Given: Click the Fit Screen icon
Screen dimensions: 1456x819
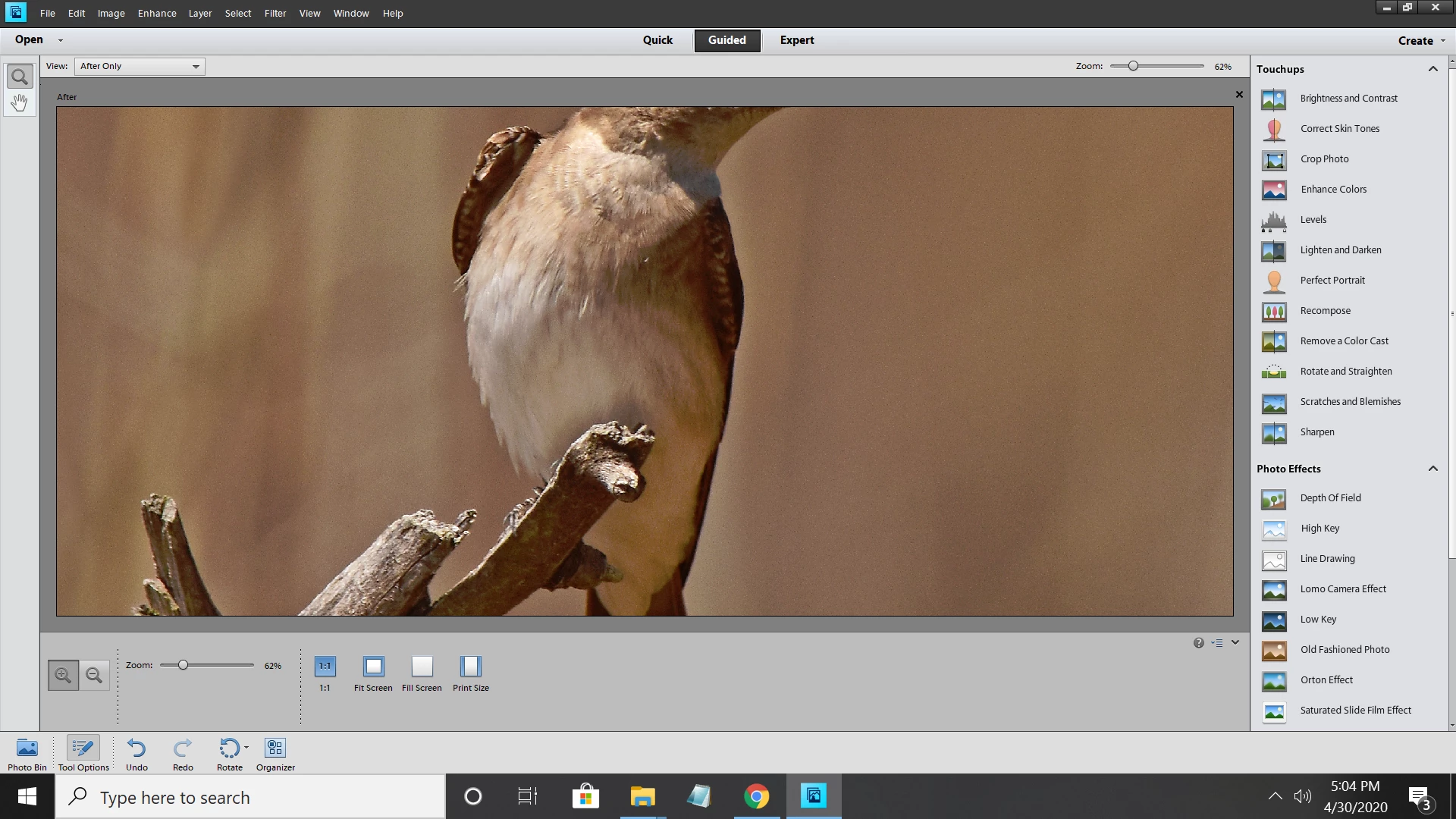Looking at the screenshot, I should (373, 667).
